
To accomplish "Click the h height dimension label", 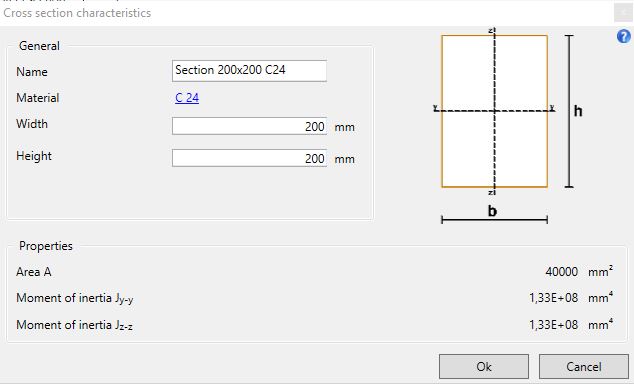I will [578, 111].
